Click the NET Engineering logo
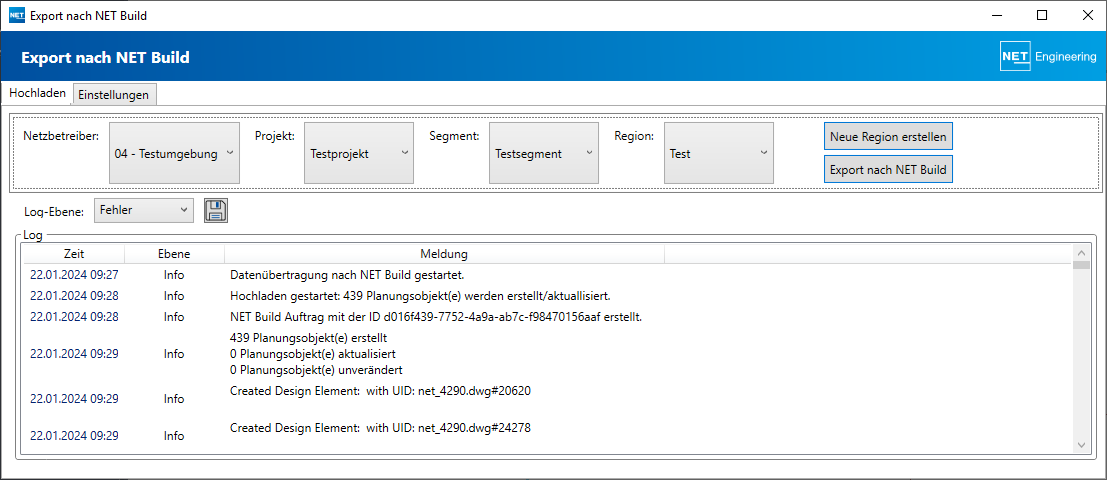This screenshot has height=480, width=1107. (1048, 57)
